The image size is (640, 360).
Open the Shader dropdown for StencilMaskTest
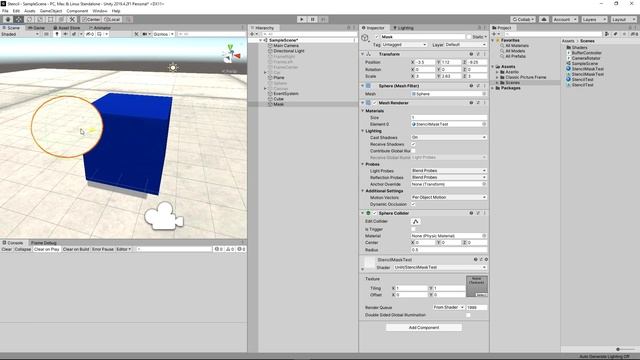pyautogui.click(x=440, y=267)
